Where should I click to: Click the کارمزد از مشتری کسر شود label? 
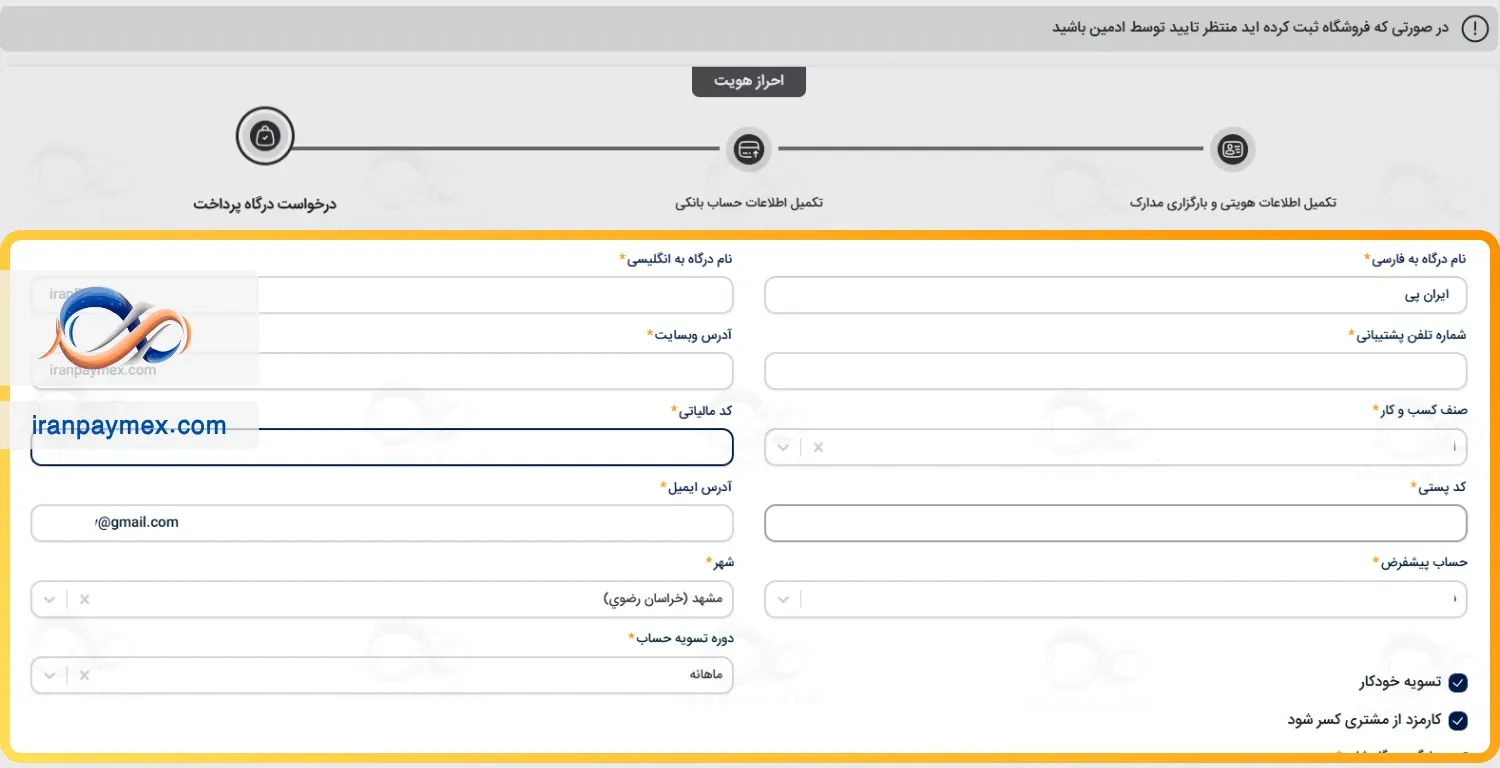pos(1364,720)
